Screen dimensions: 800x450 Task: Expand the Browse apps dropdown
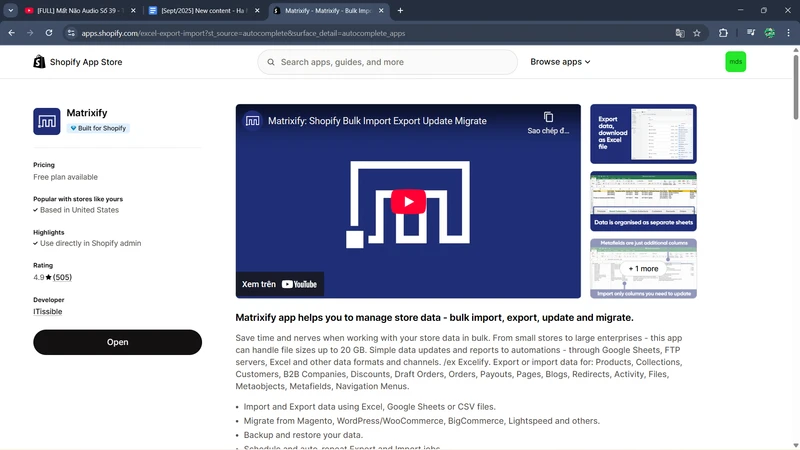click(x=560, y=62)
